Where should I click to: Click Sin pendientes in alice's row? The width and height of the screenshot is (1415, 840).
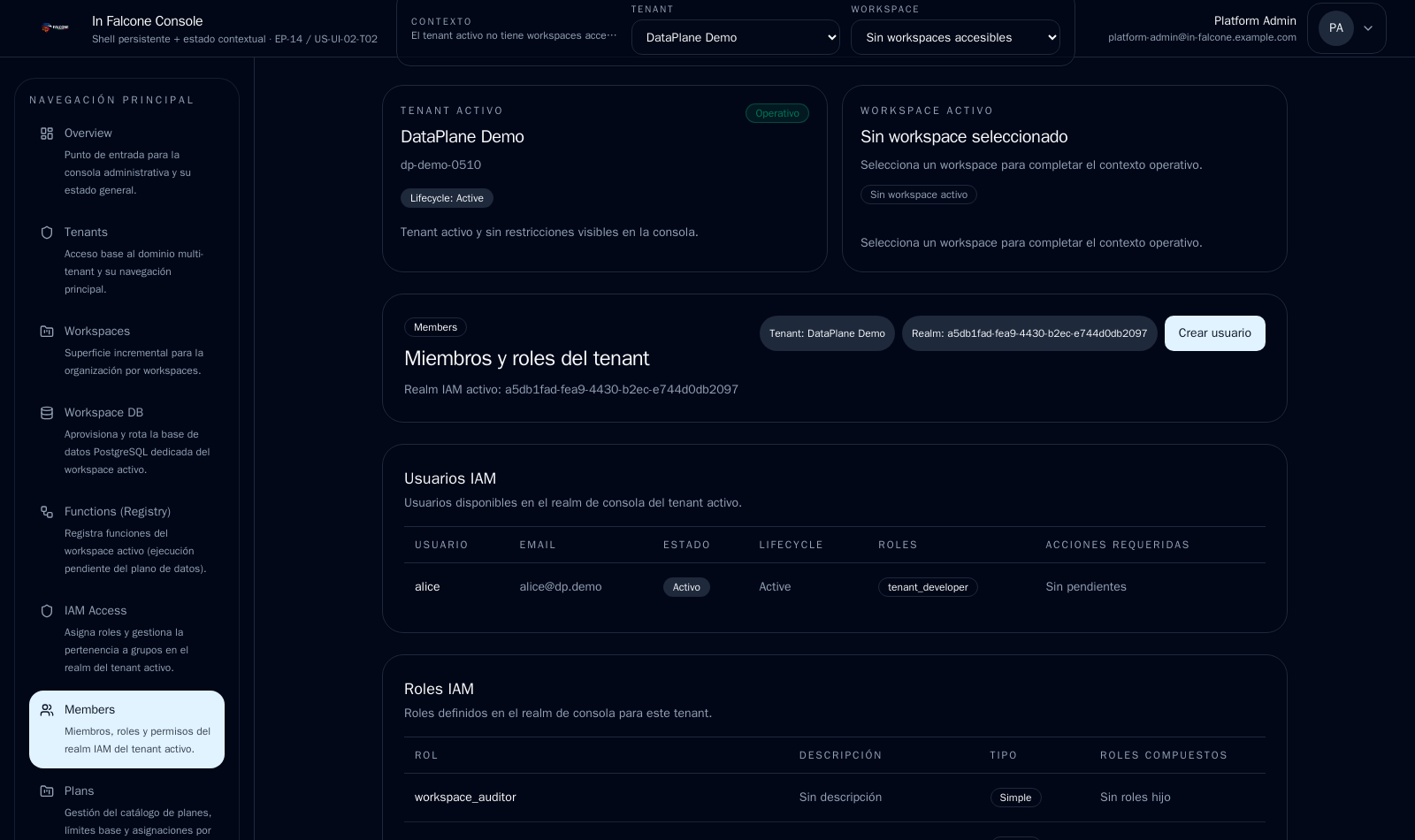coord(1086,587)
